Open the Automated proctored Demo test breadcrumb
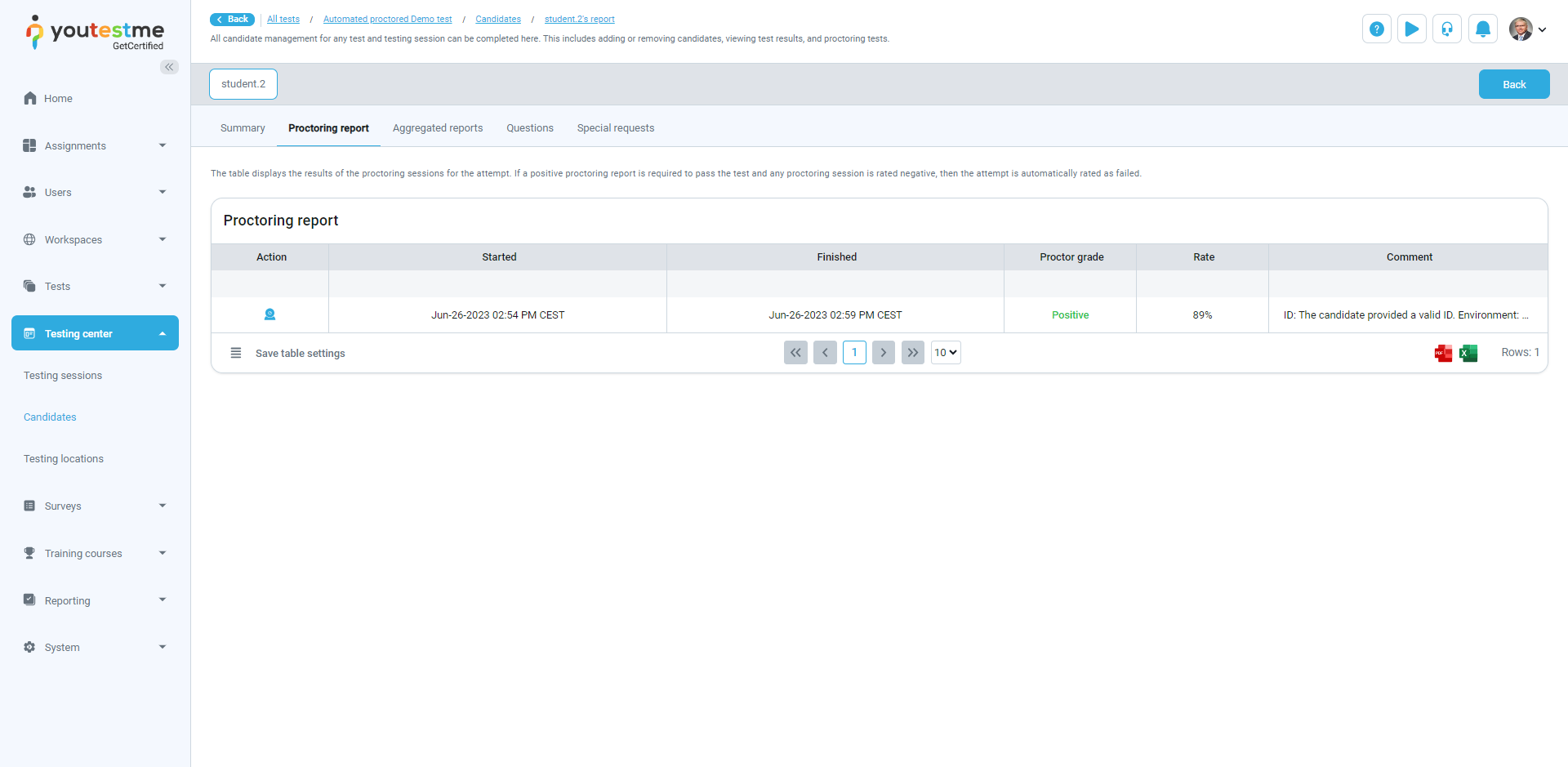This screenshot has width=1568, height=767. coord(387,20)
